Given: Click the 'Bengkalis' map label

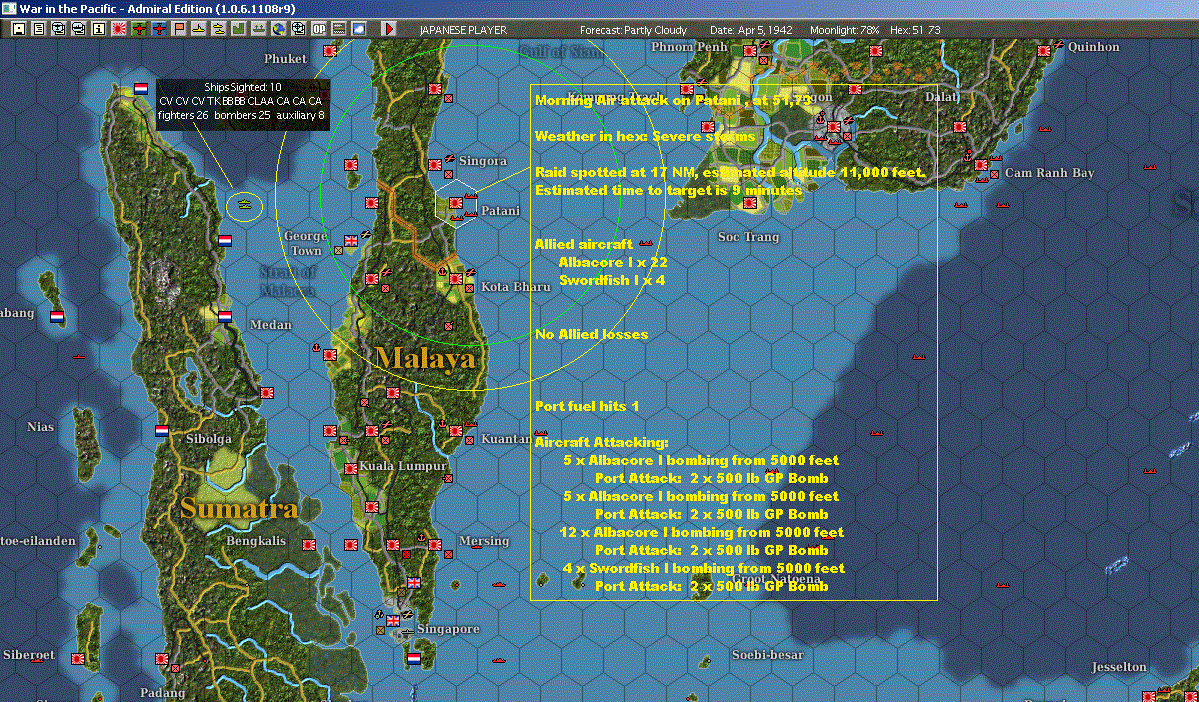Looking at the screenshot, I should (x=256, y=541).
